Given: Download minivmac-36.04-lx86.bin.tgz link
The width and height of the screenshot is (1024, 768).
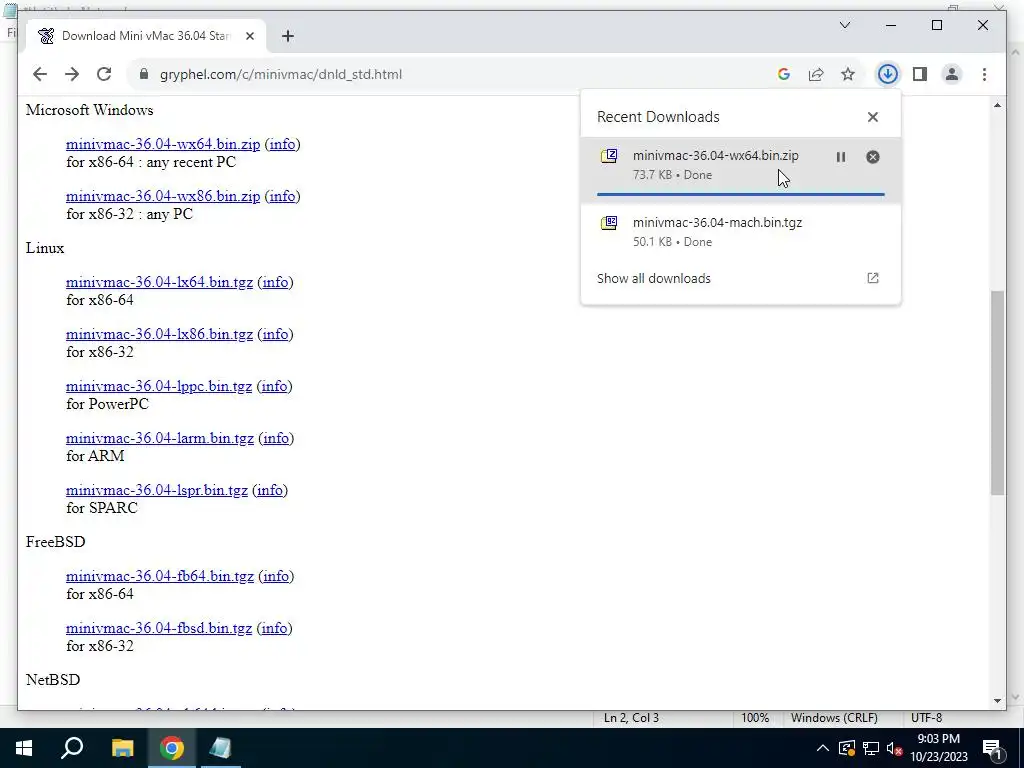Looking at the screenshot, I should (x=159, y=334).
